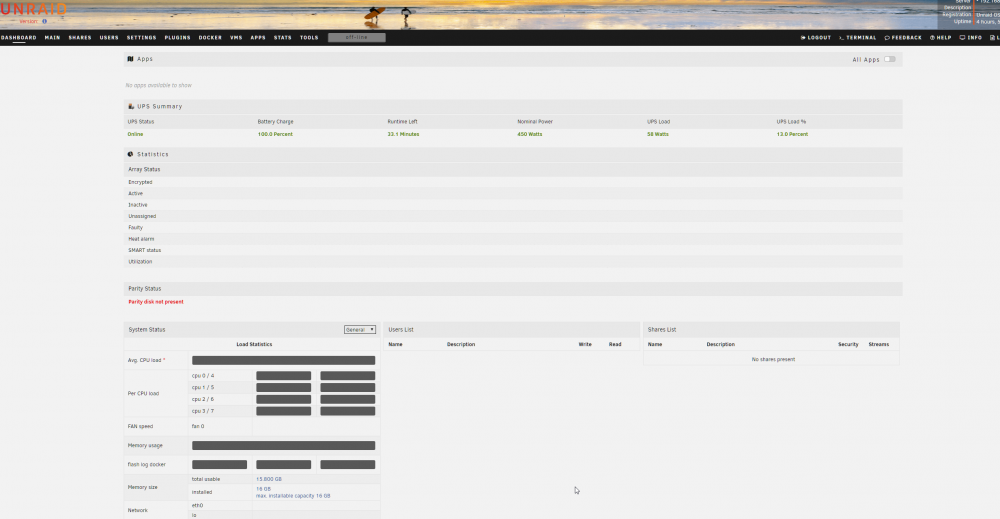
Task: Click the first flash log docker bar
Action: [x=219, y=465]
